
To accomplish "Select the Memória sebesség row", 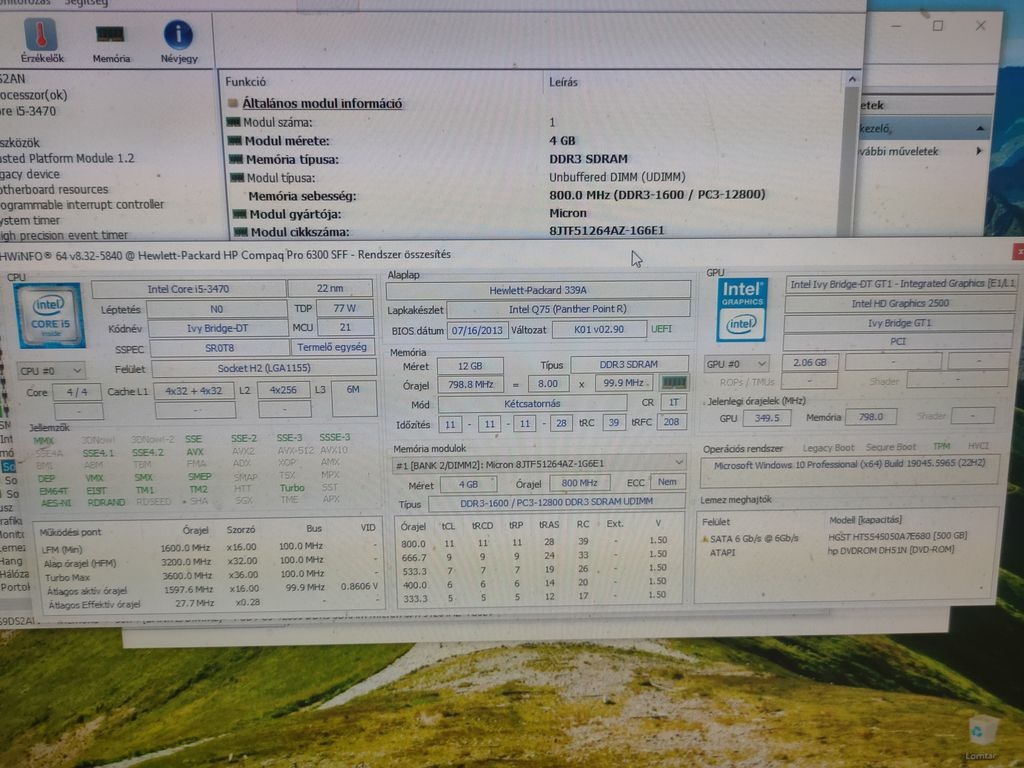I will pos(536,195).
